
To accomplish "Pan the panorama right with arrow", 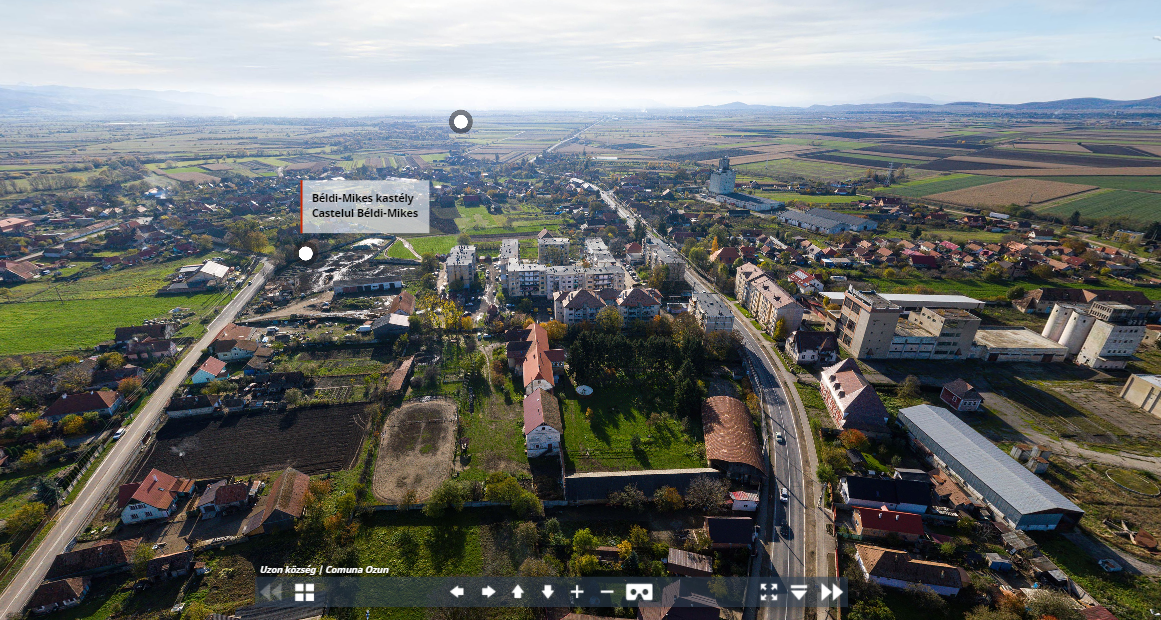I will coord(488,592).
